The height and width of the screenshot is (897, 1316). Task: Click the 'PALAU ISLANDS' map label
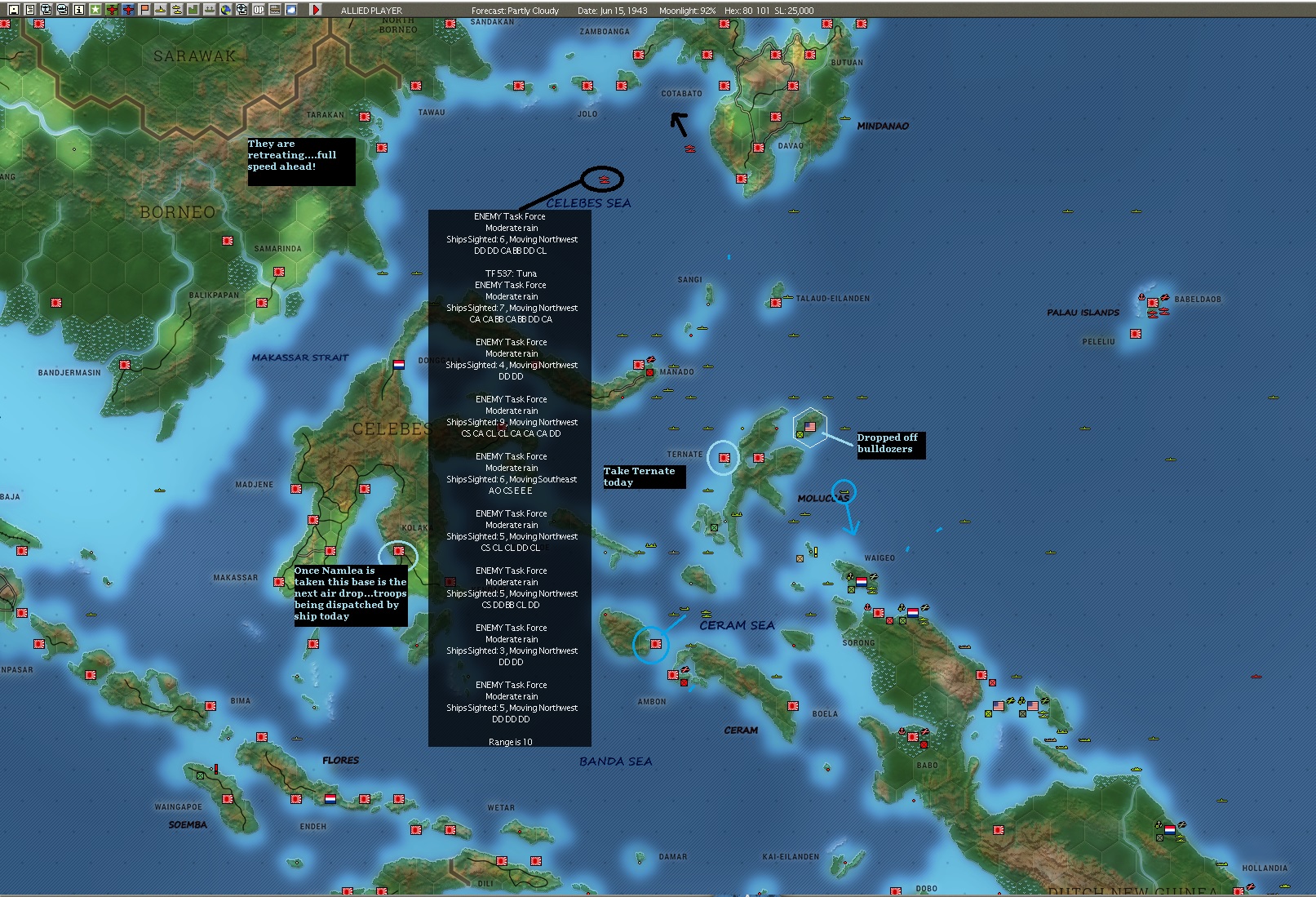click(x=1083, y=313)
